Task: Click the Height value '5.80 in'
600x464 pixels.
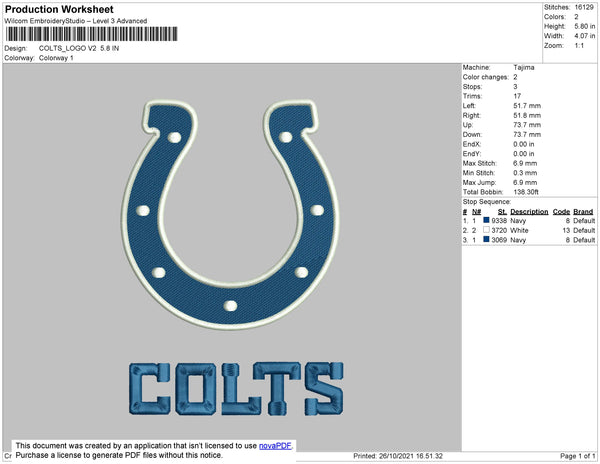Action: pos(585,26)
